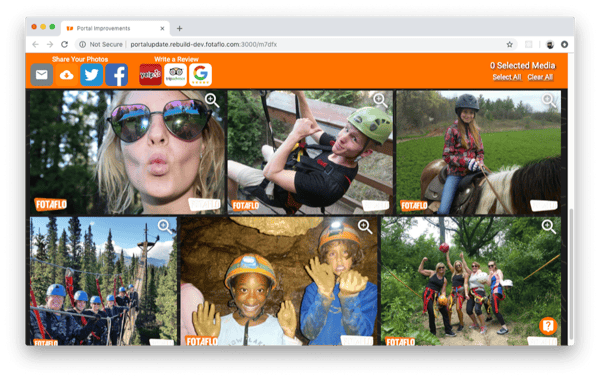Write a review on Google
The height and width of the screenshot is (379, 600).
[201, 75]
